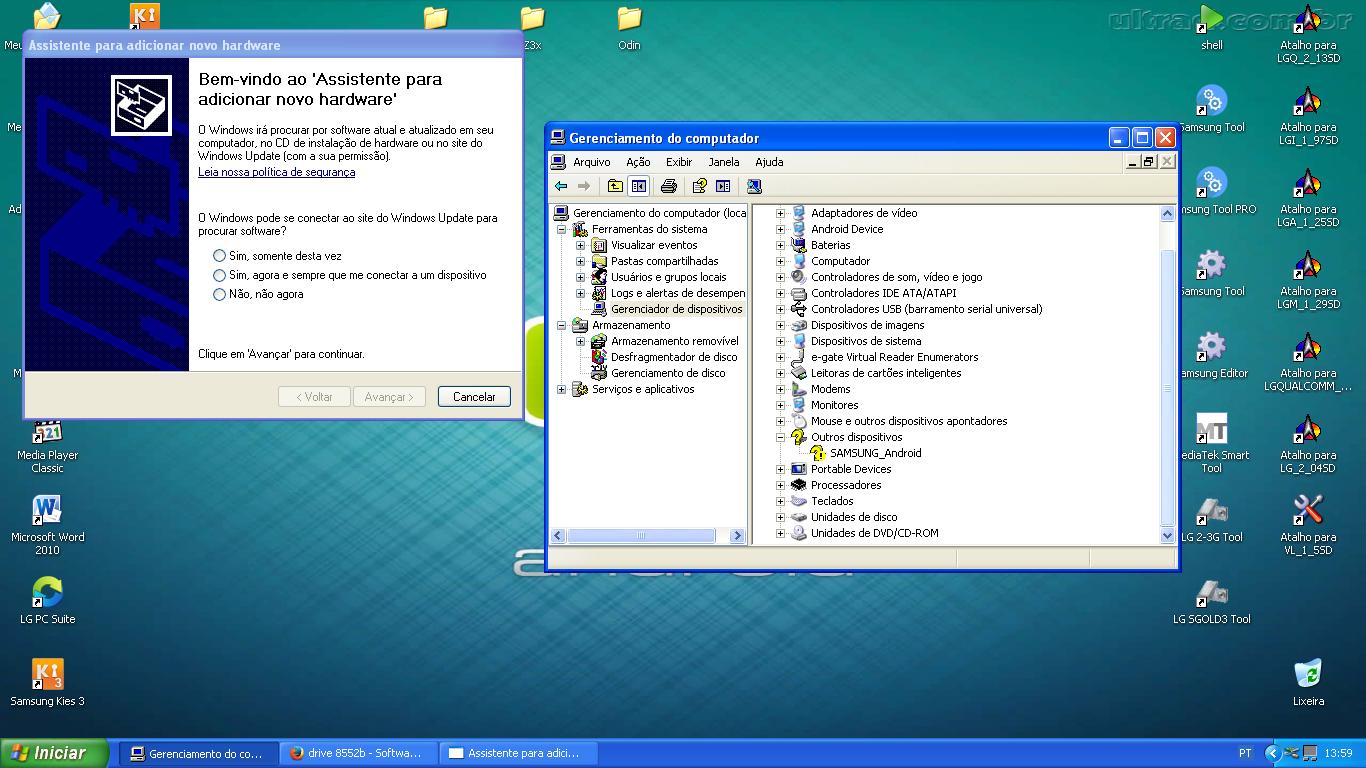The height and width of the screenshot is (768, 1366).
Task: Click the printer icon in the toolbar
Action: (669, 186)
